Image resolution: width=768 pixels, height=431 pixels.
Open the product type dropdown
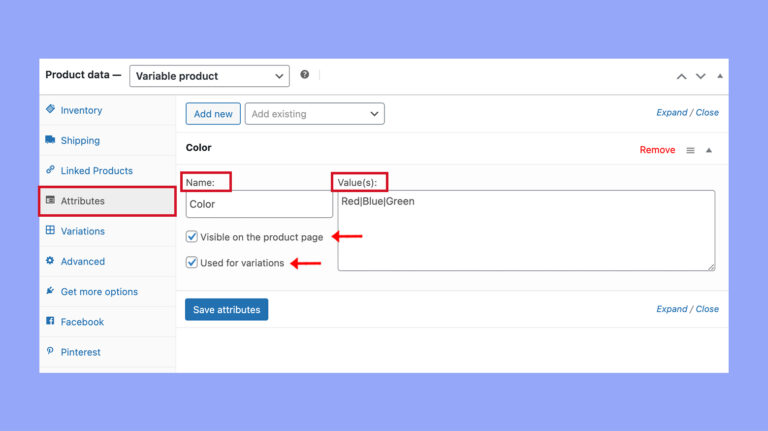point(209,76)
